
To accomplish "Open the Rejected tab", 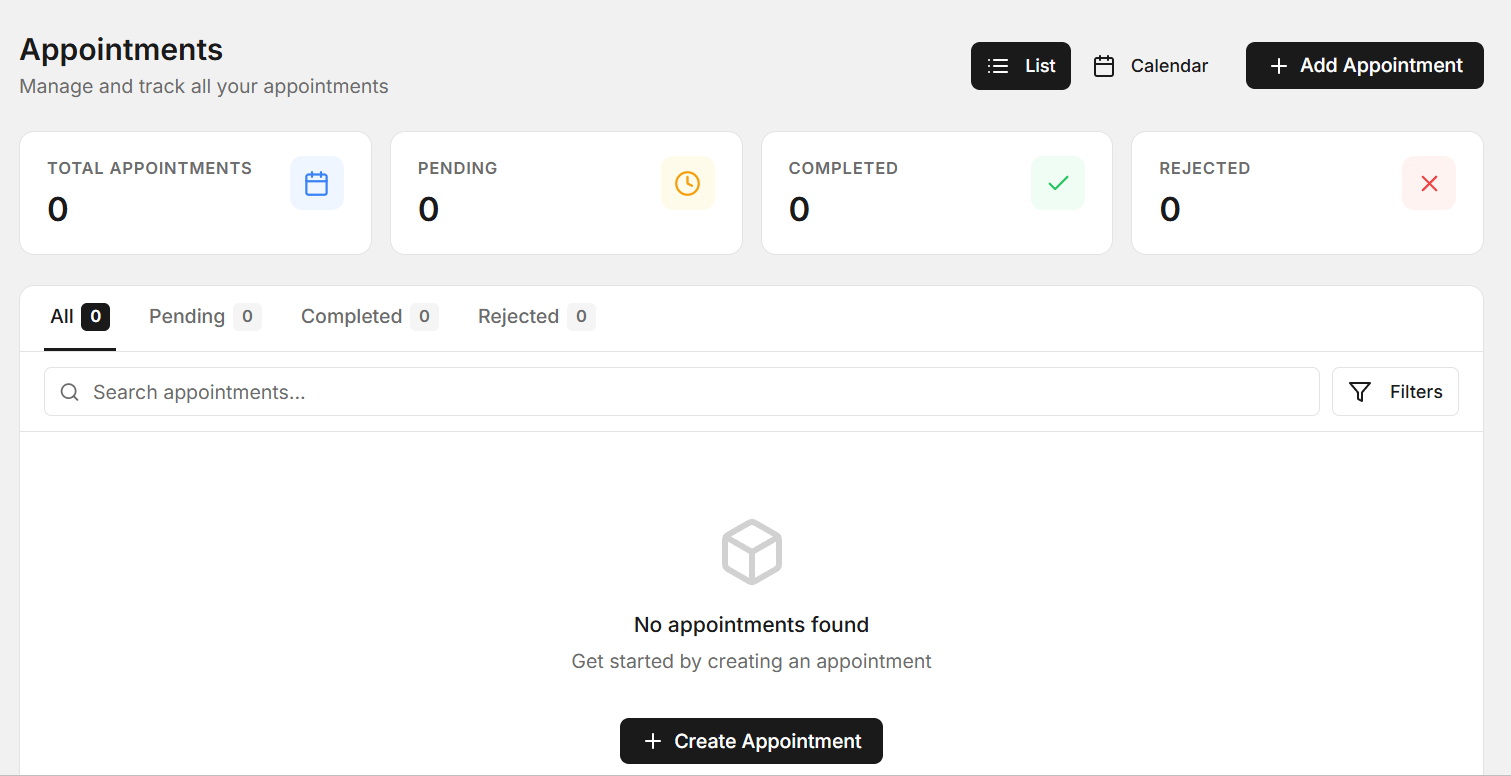I will (536, 317).
